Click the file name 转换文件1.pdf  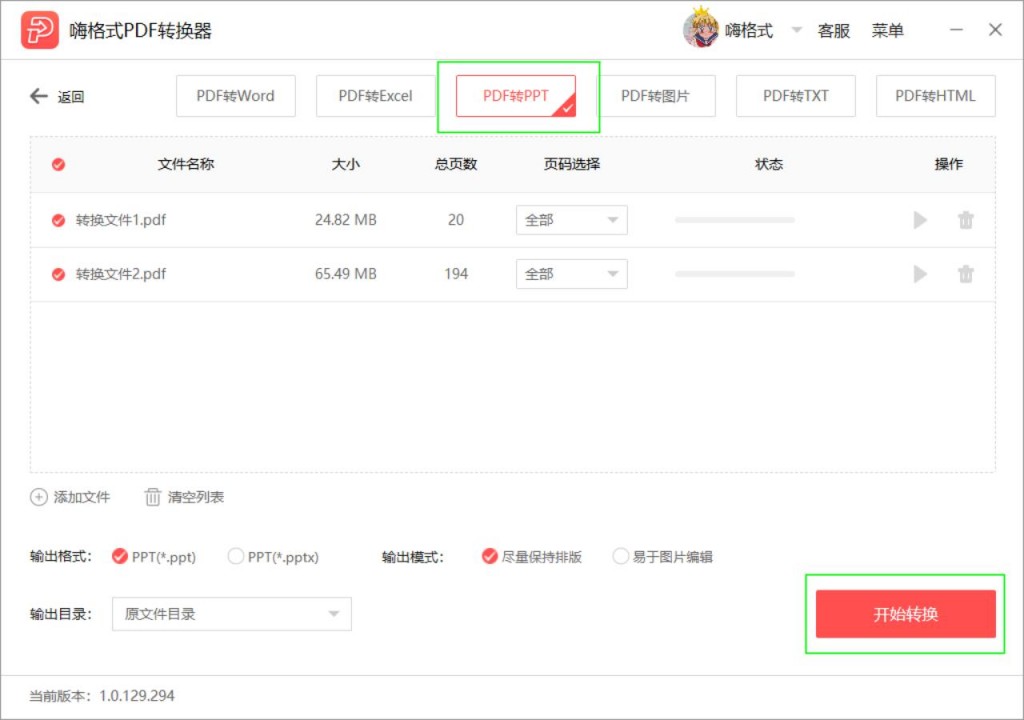tap(121, 220)
